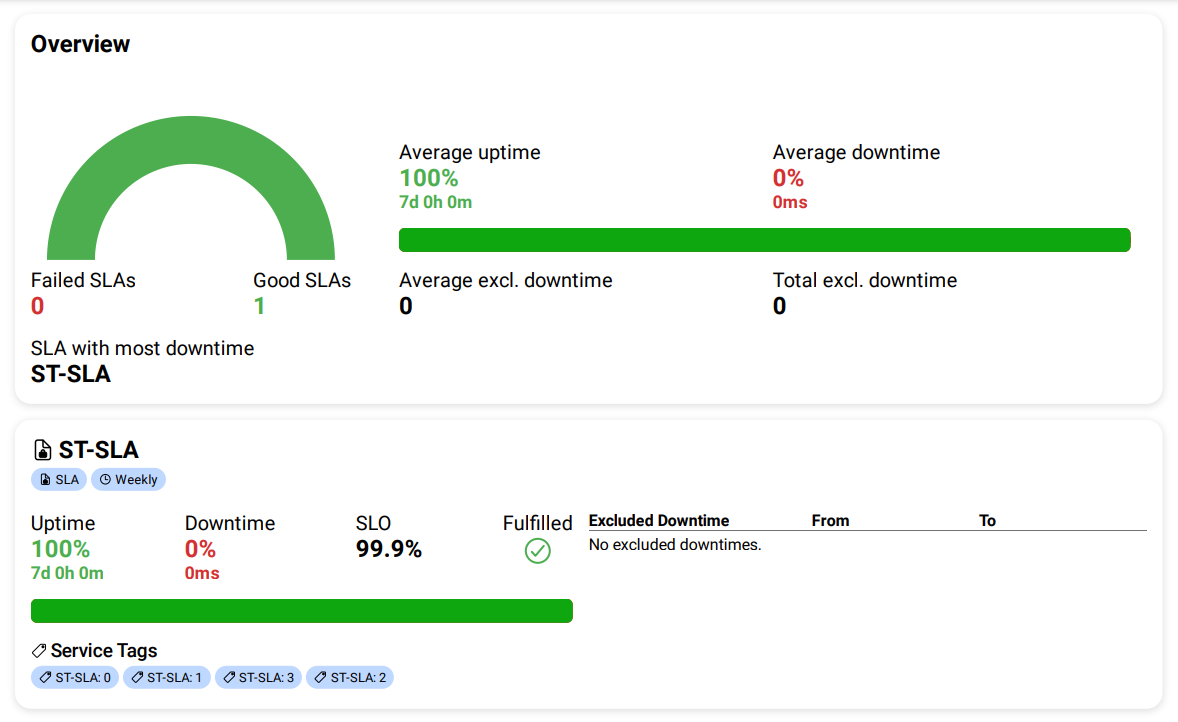The height and width of the screenshot is (722, 1178).
Task: Select the ST-SLA: 1 service tag
Action: click(x=166, y=678)
